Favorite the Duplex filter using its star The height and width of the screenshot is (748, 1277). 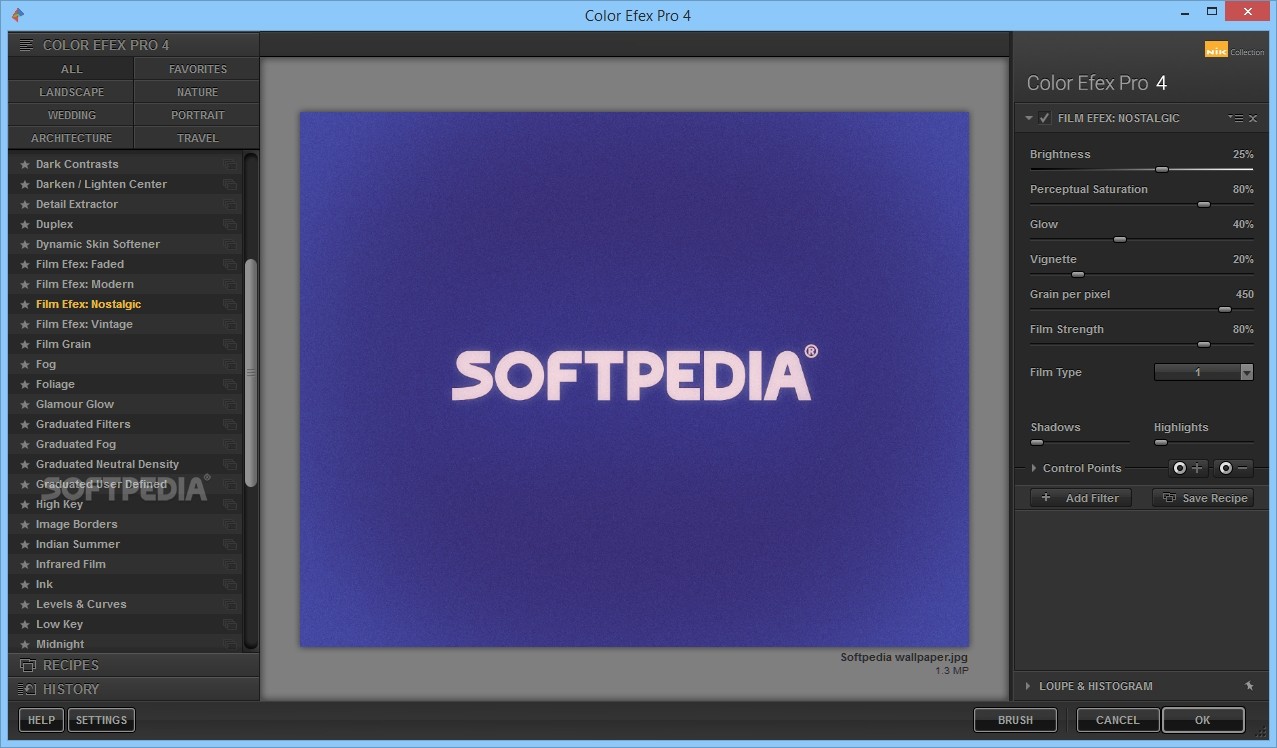point(25,224)
